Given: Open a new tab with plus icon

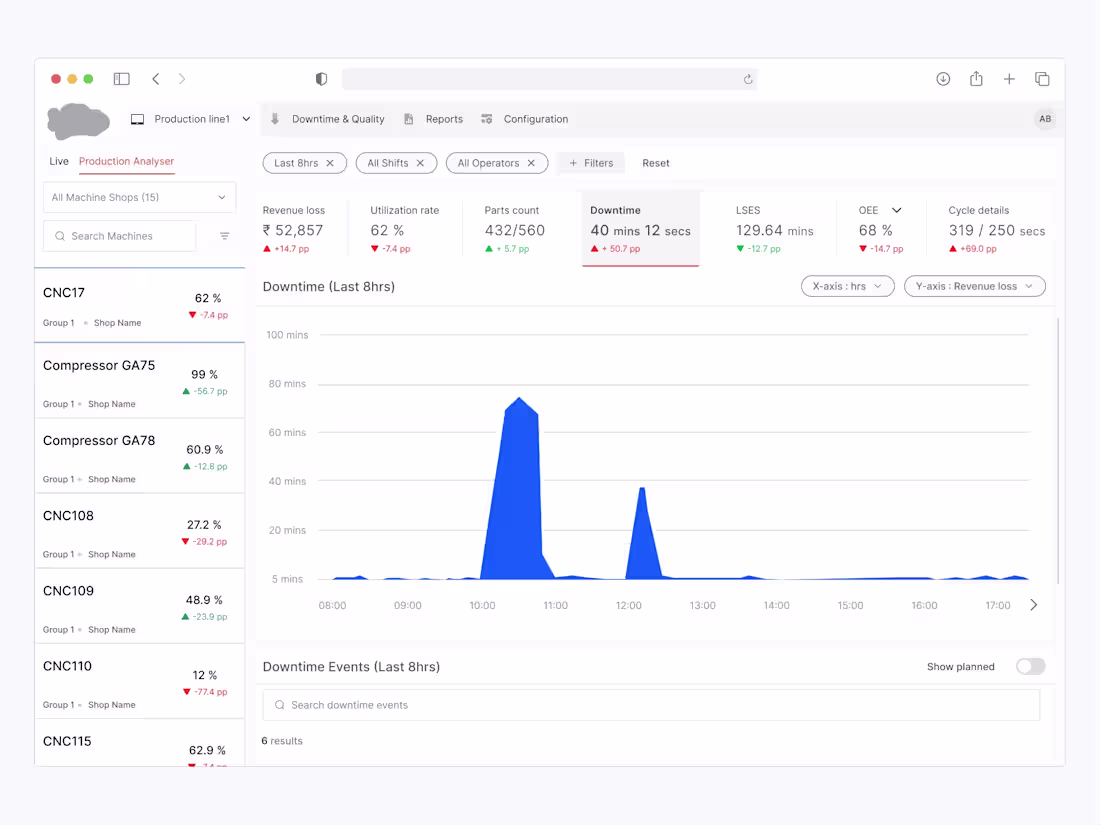Looking at the screenshot, I should (1009, 79).
